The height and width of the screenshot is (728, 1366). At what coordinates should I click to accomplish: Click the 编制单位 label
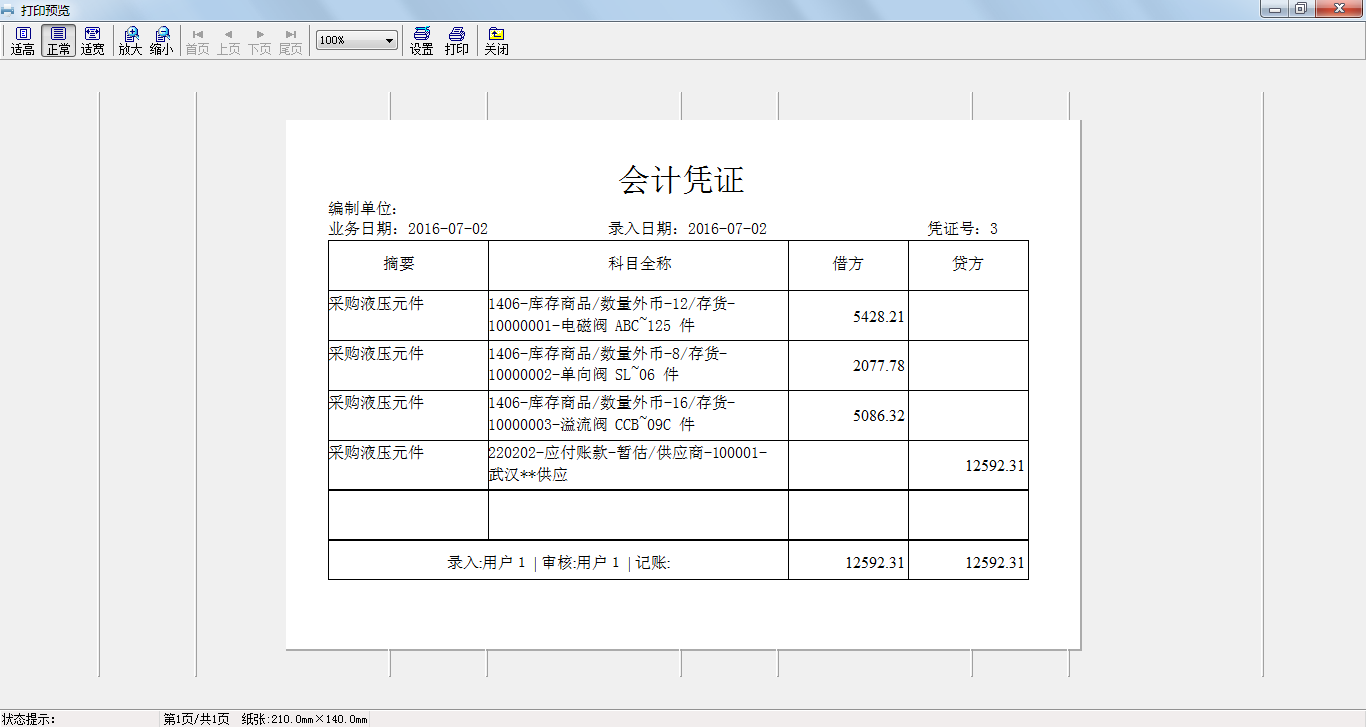(x=364, y=209)
